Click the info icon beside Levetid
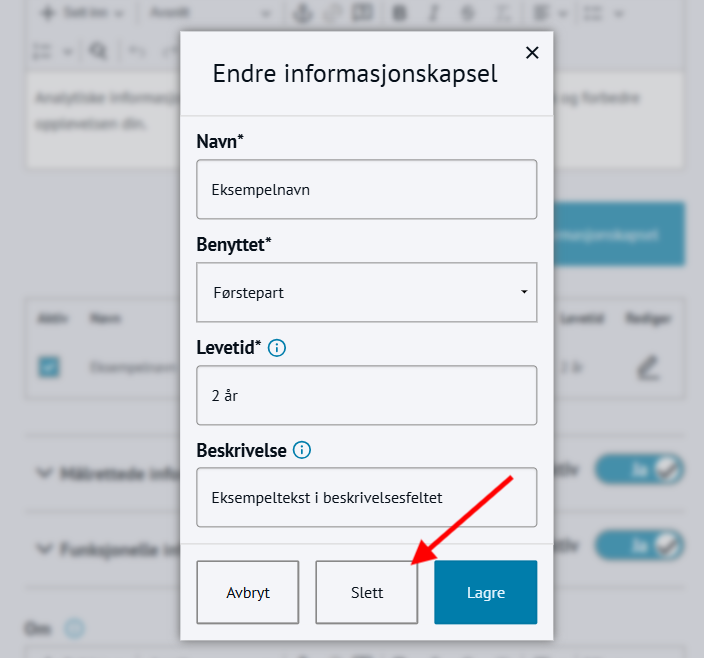The height and width of the screenshot is (658, 704). 277,348
